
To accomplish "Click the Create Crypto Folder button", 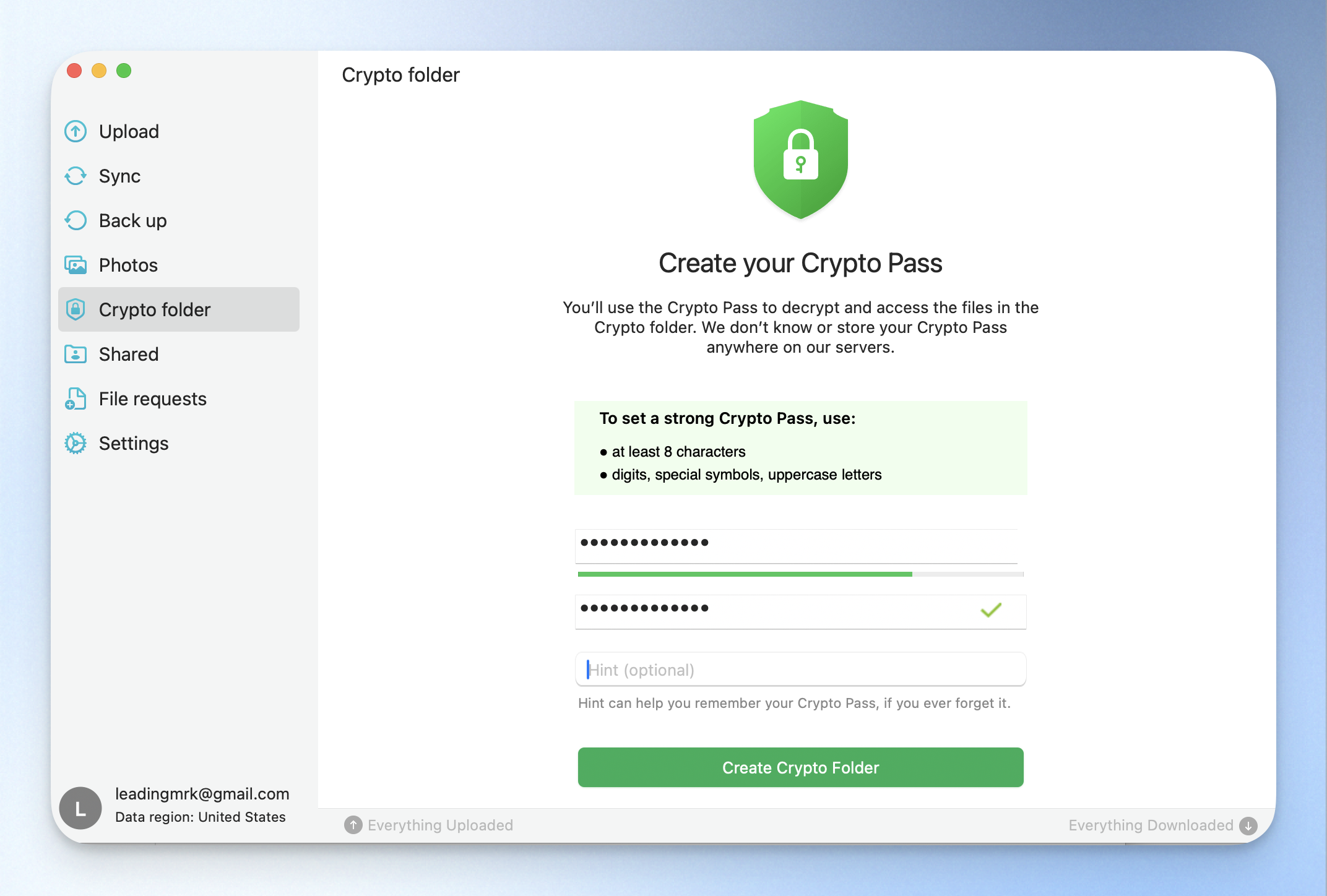I will [800, 767].
